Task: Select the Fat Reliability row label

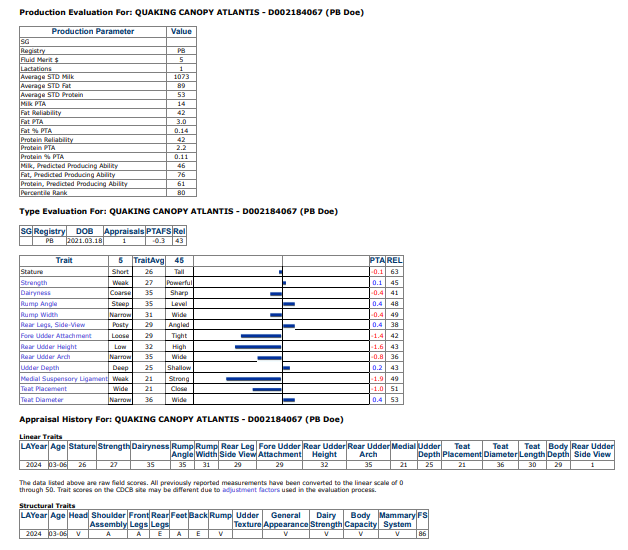Action: tap(41, 113)
